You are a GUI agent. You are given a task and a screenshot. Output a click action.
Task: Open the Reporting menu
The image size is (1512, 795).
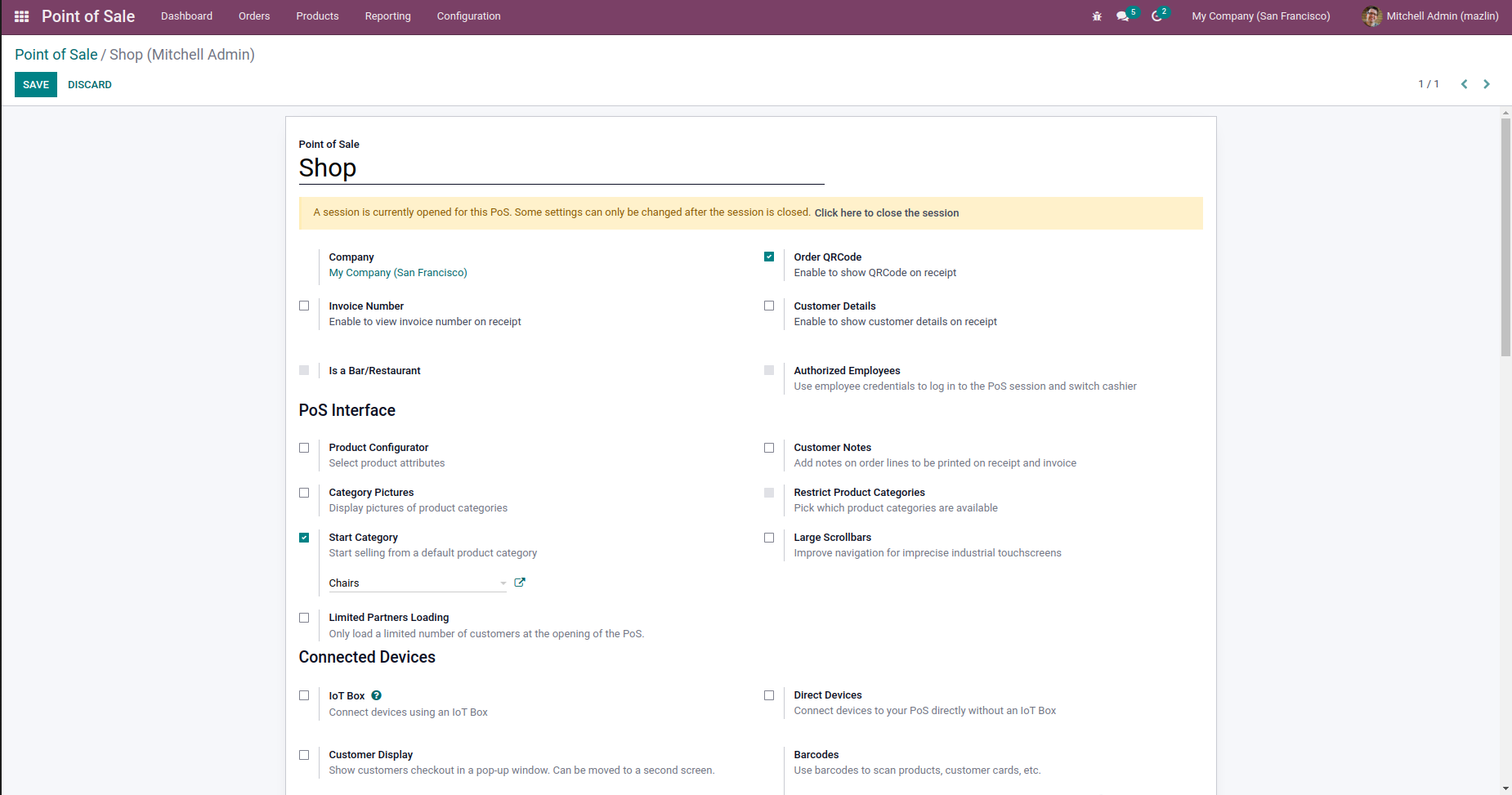click(388, 16)
